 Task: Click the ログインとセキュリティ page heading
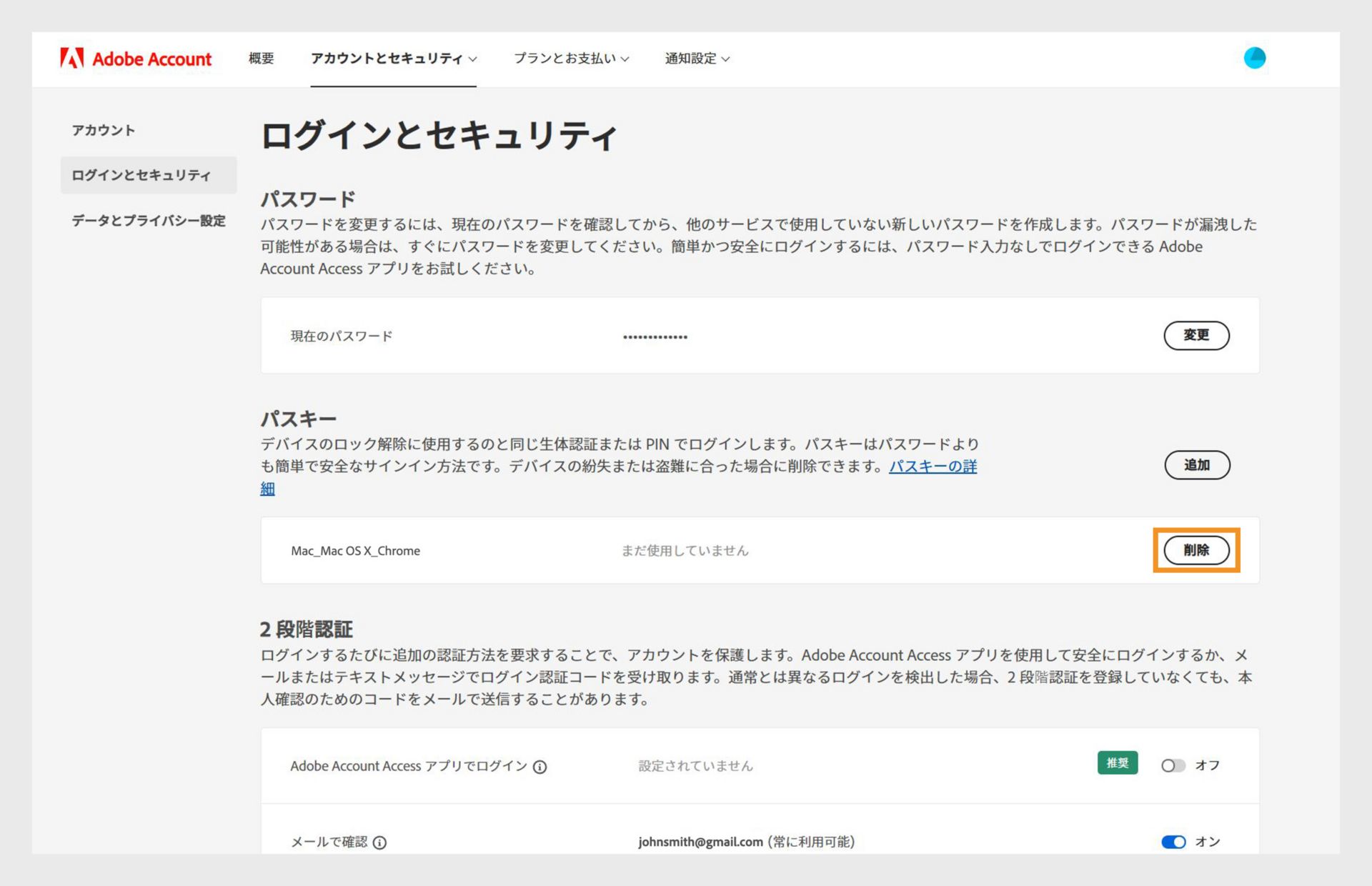pyautogui.click(x=439, y=136)
